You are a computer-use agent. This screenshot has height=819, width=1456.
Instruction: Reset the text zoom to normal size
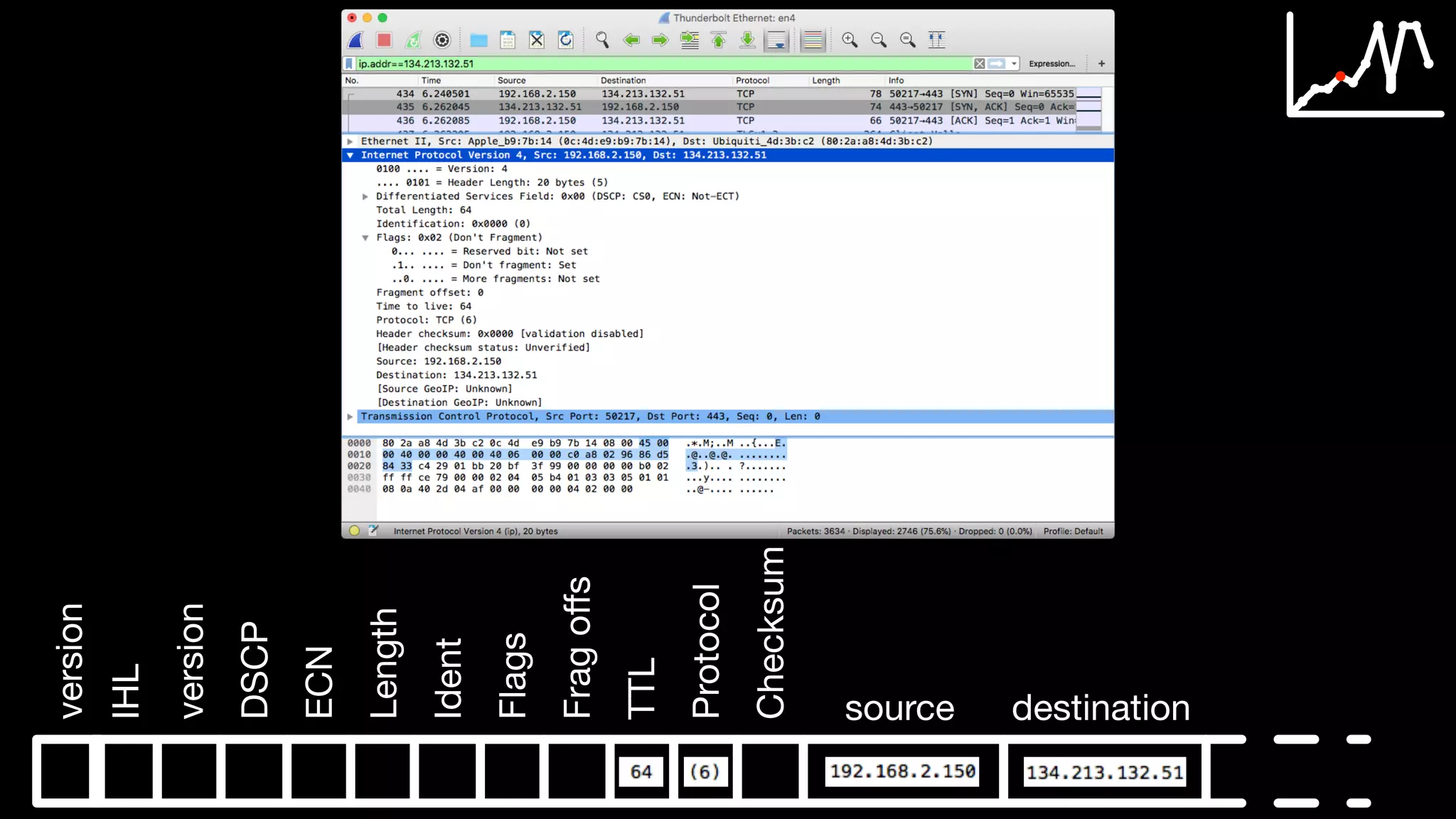[908, 40]
